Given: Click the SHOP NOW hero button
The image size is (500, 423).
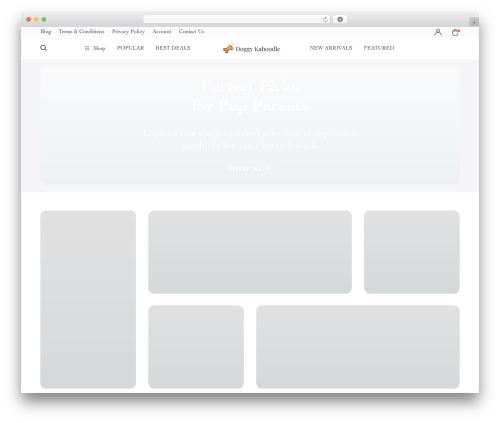Looking at the screenshot, I should (x=250, y=168).
